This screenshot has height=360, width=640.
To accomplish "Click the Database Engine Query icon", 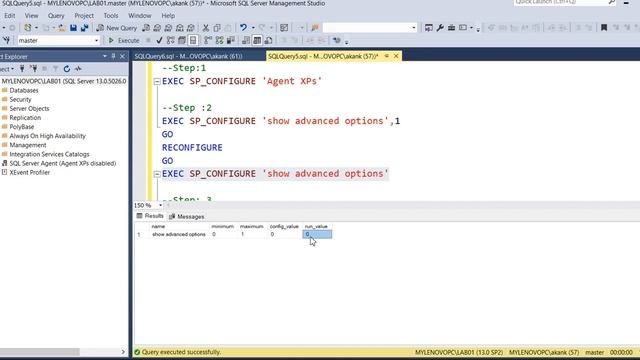I will coord(146,28).
